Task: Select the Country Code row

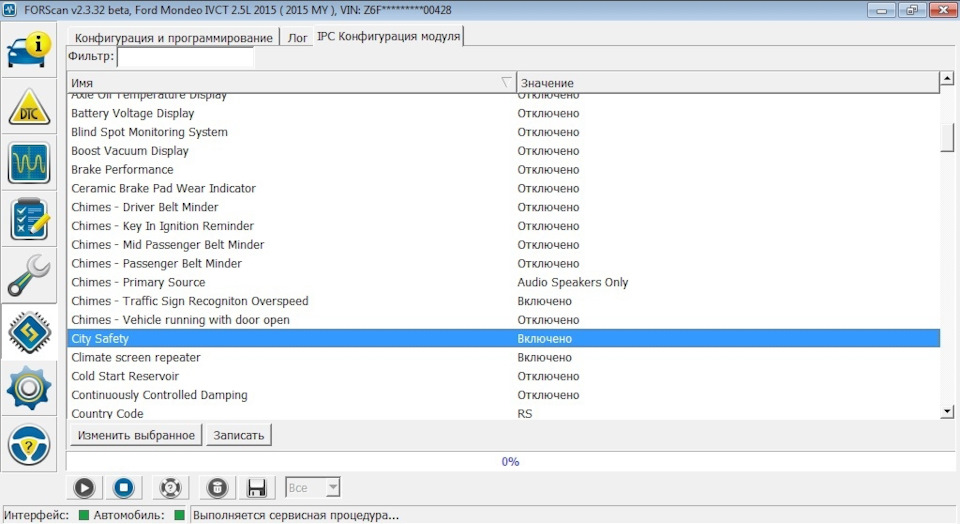Action: [x=503, y=413]
